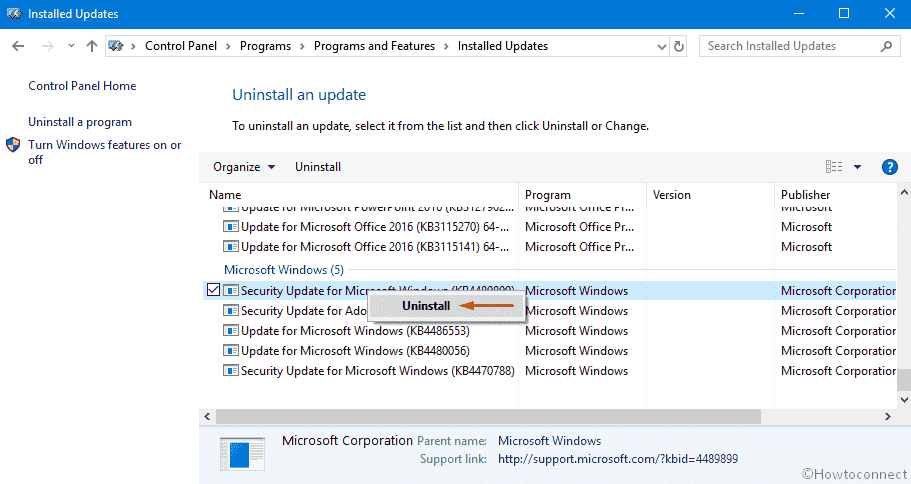Open Control Panel breadcrumb

pyautogui.click(x=181, y=46)
